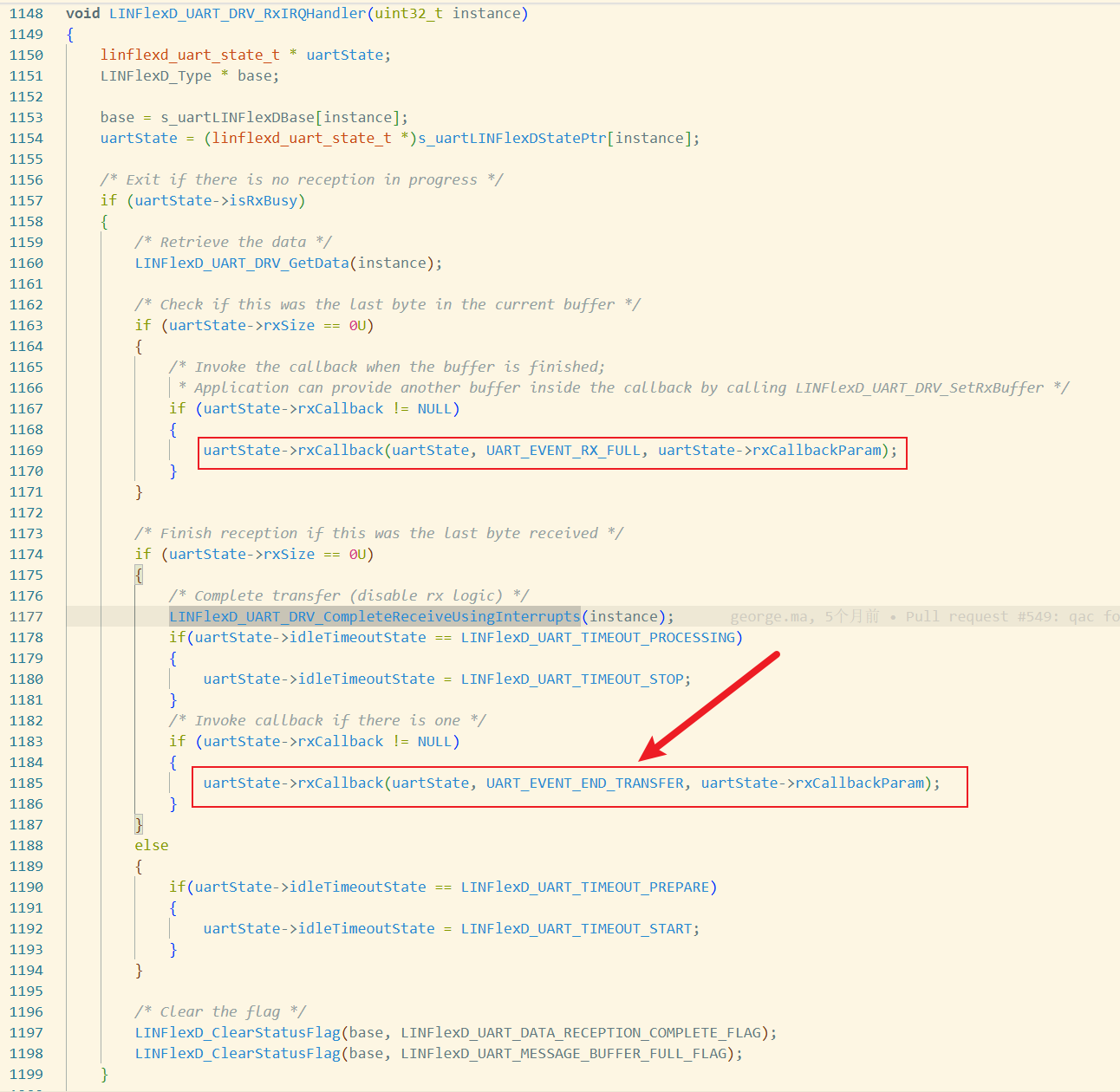Image resolution: width=1120 pixels, height=1092 pixels.
Task: Click UART_EVENT_RX_FULL in the first red box
Action: [563, 450]
